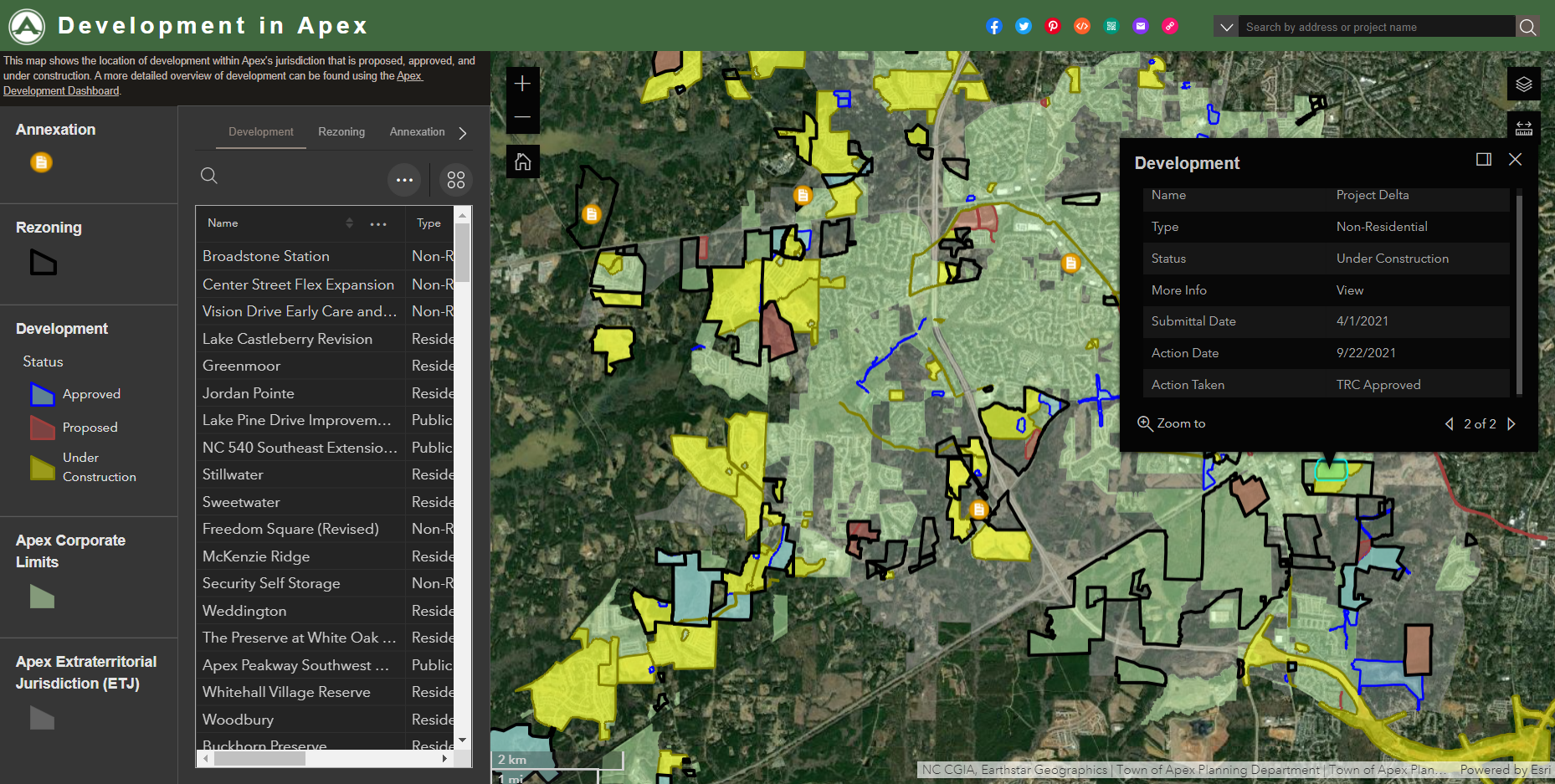Copy the map link using the link icon
Screen dimensions: 1555x784
tap(1170, 26)
